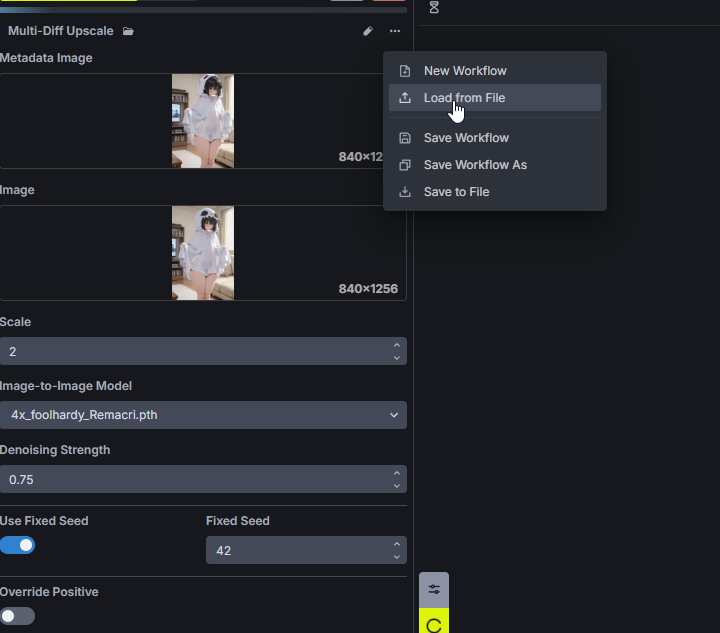Click the hourglass queue icon

pyautogui.click(x=434, y=7)
